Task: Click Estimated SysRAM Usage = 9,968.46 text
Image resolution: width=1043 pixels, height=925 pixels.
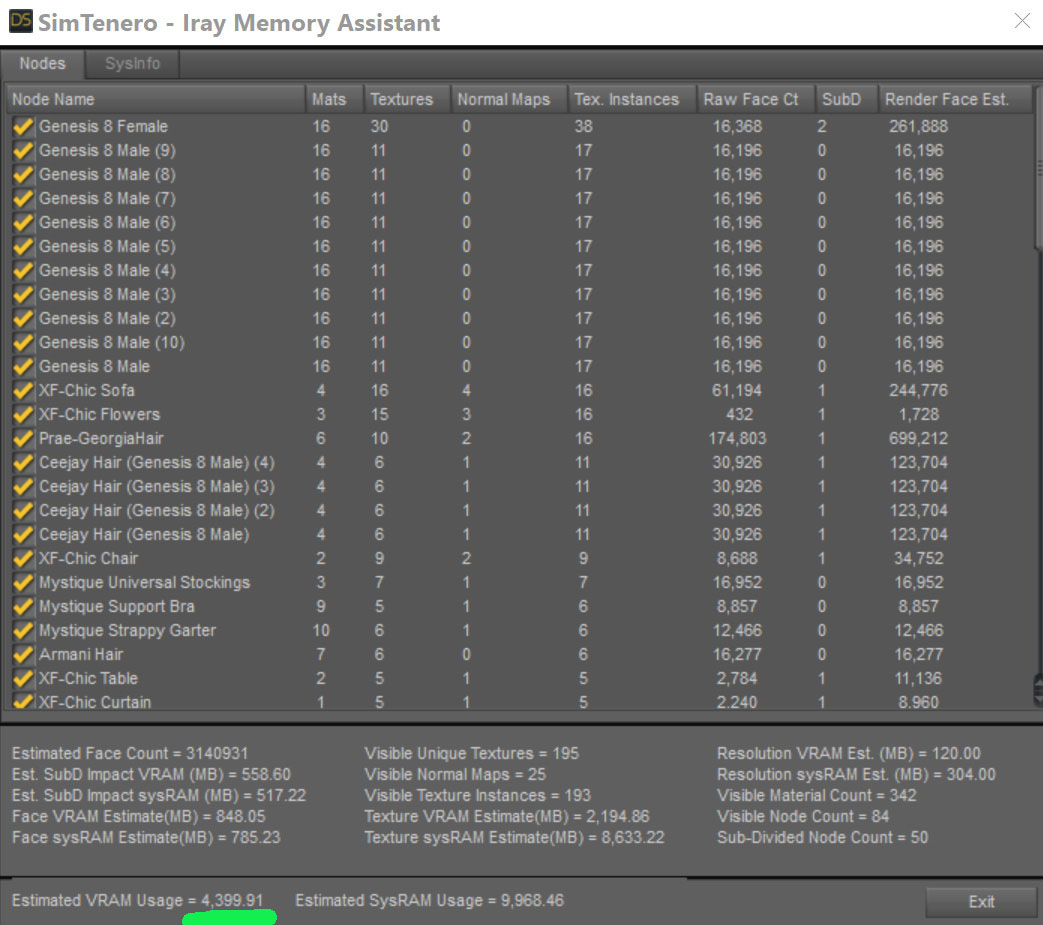Action: 430,900
